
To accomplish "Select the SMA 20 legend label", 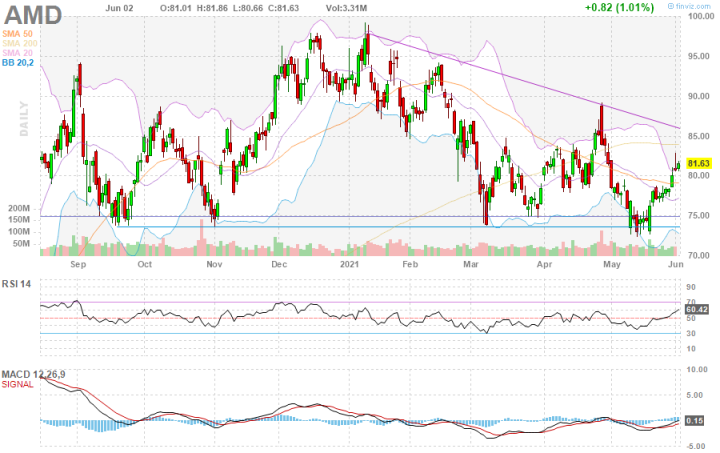I will [17, 53].
